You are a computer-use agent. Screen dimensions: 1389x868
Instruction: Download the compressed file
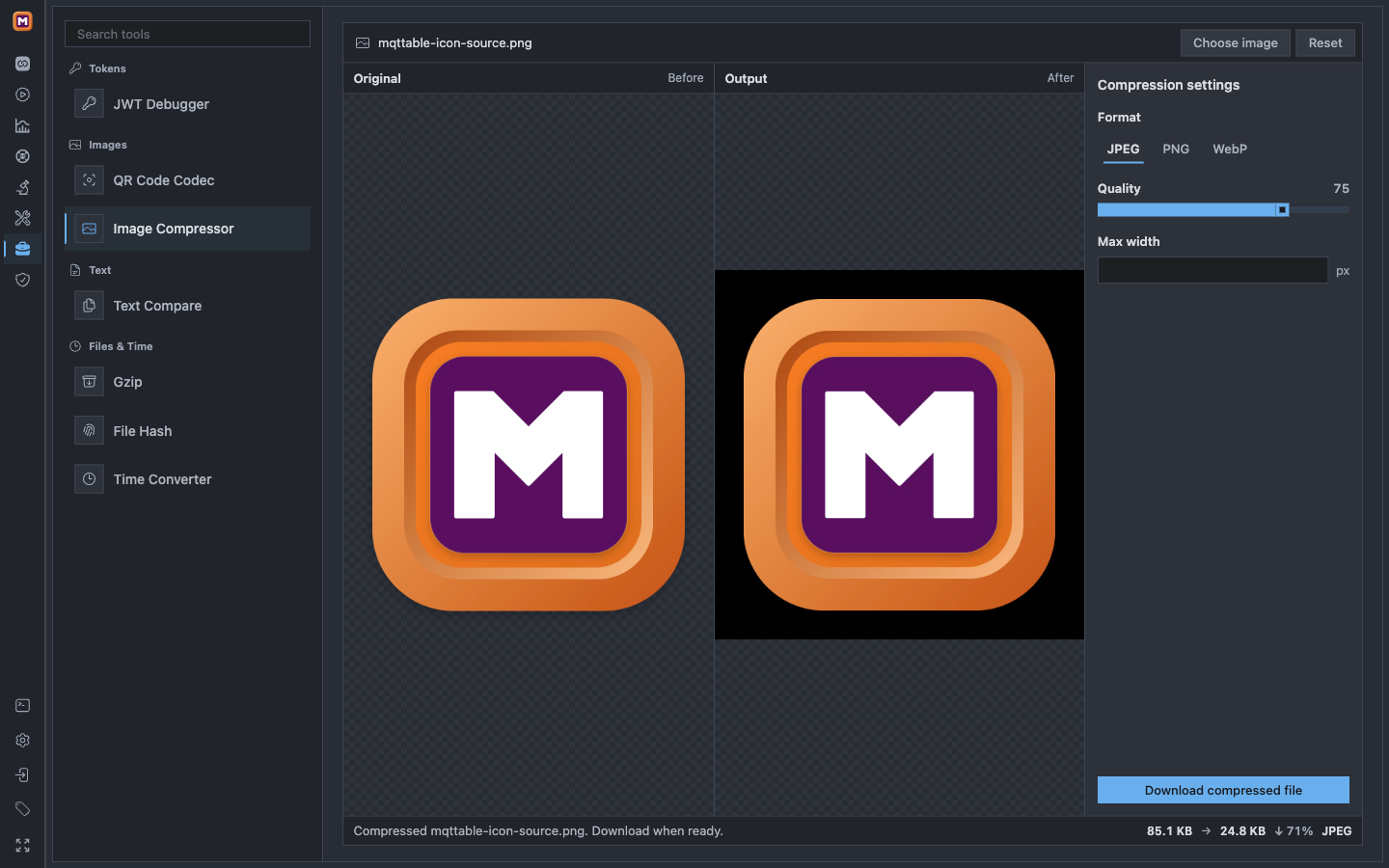[1223, 790]
